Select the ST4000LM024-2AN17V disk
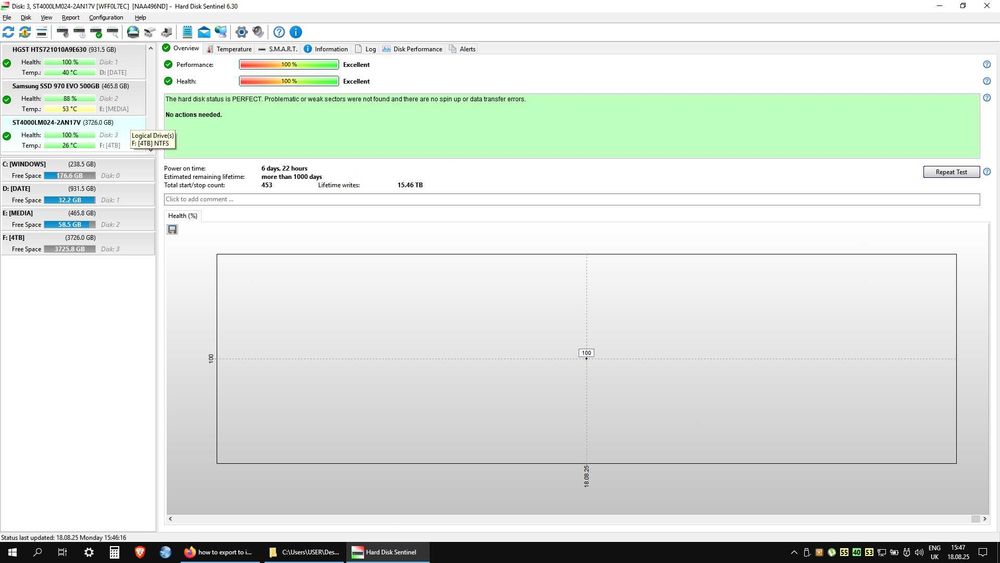The height and width of the screenshot is (563, 1000). (x=73, y=133)
